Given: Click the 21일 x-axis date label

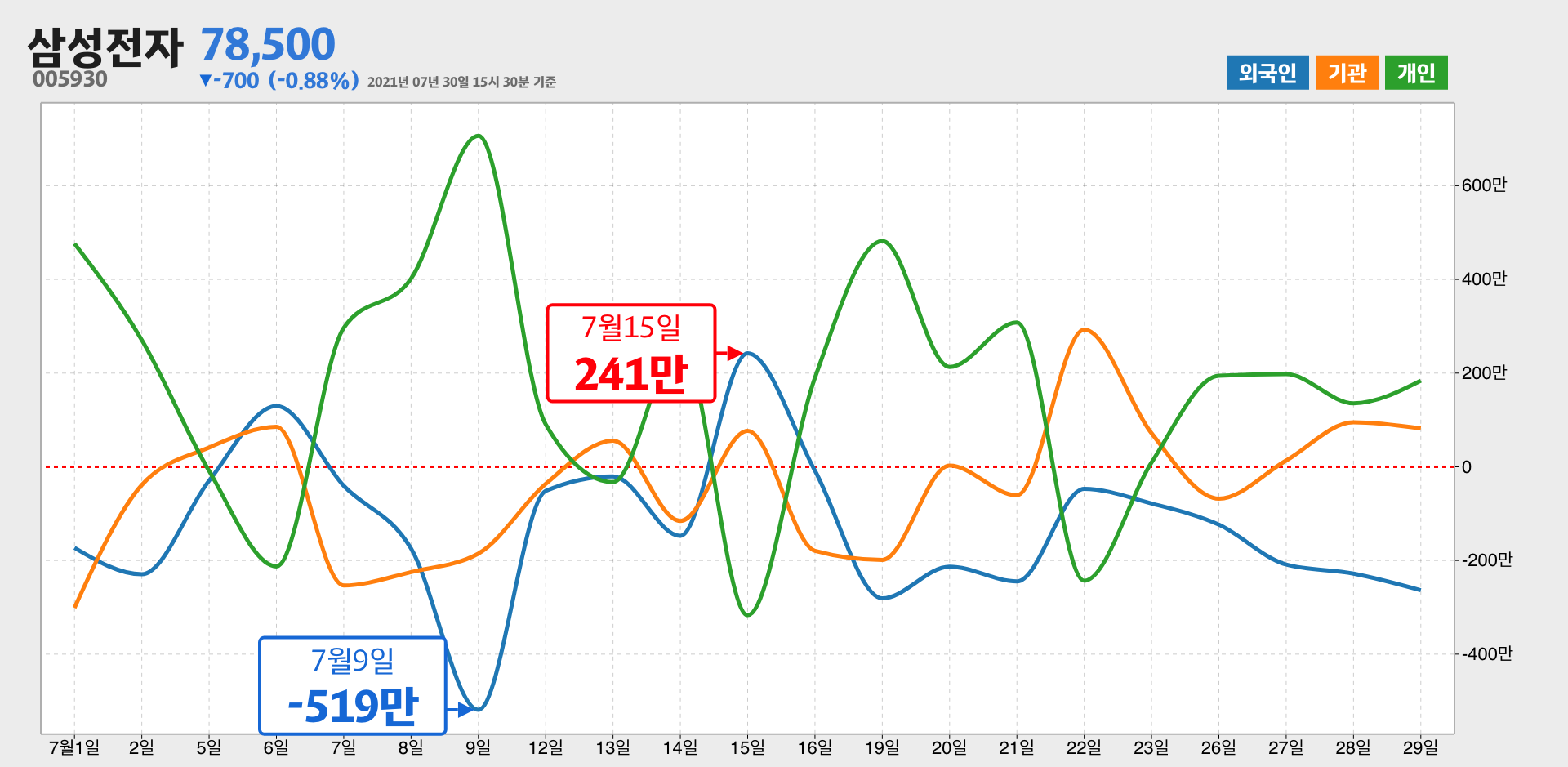Looking at the screenshot, I should click(x=1017, y=747).
